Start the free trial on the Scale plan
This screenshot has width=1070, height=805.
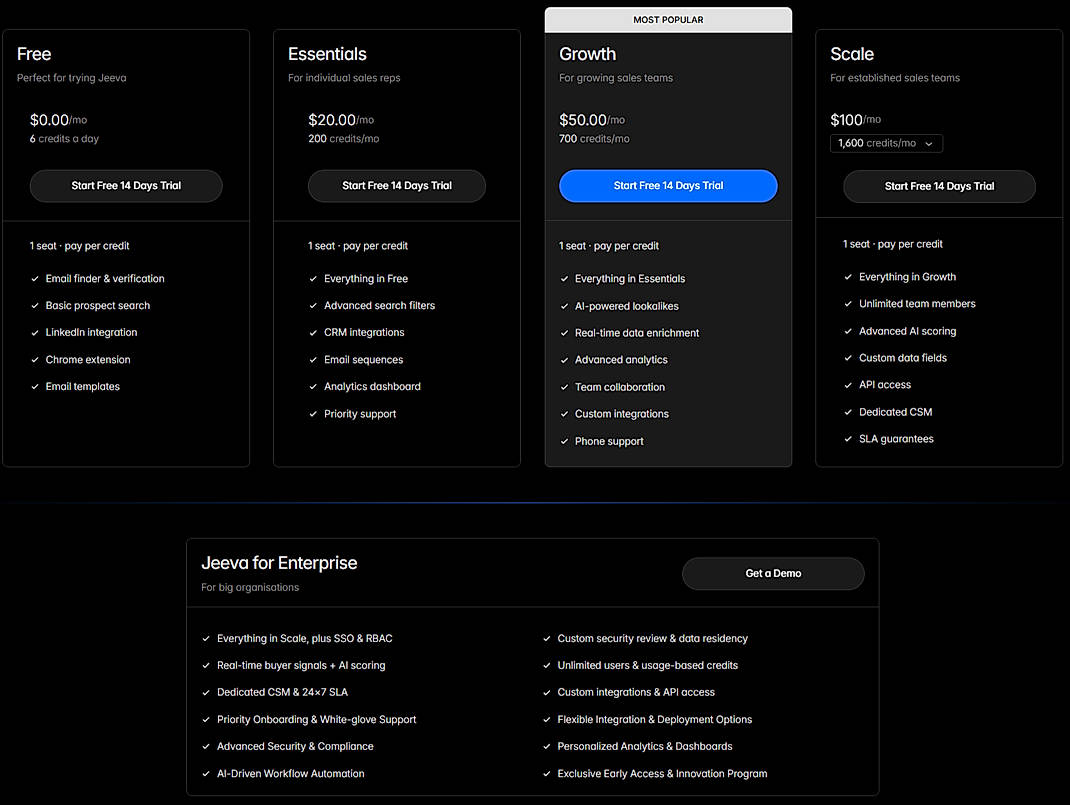pyautogui.click(x=939, y=186)
